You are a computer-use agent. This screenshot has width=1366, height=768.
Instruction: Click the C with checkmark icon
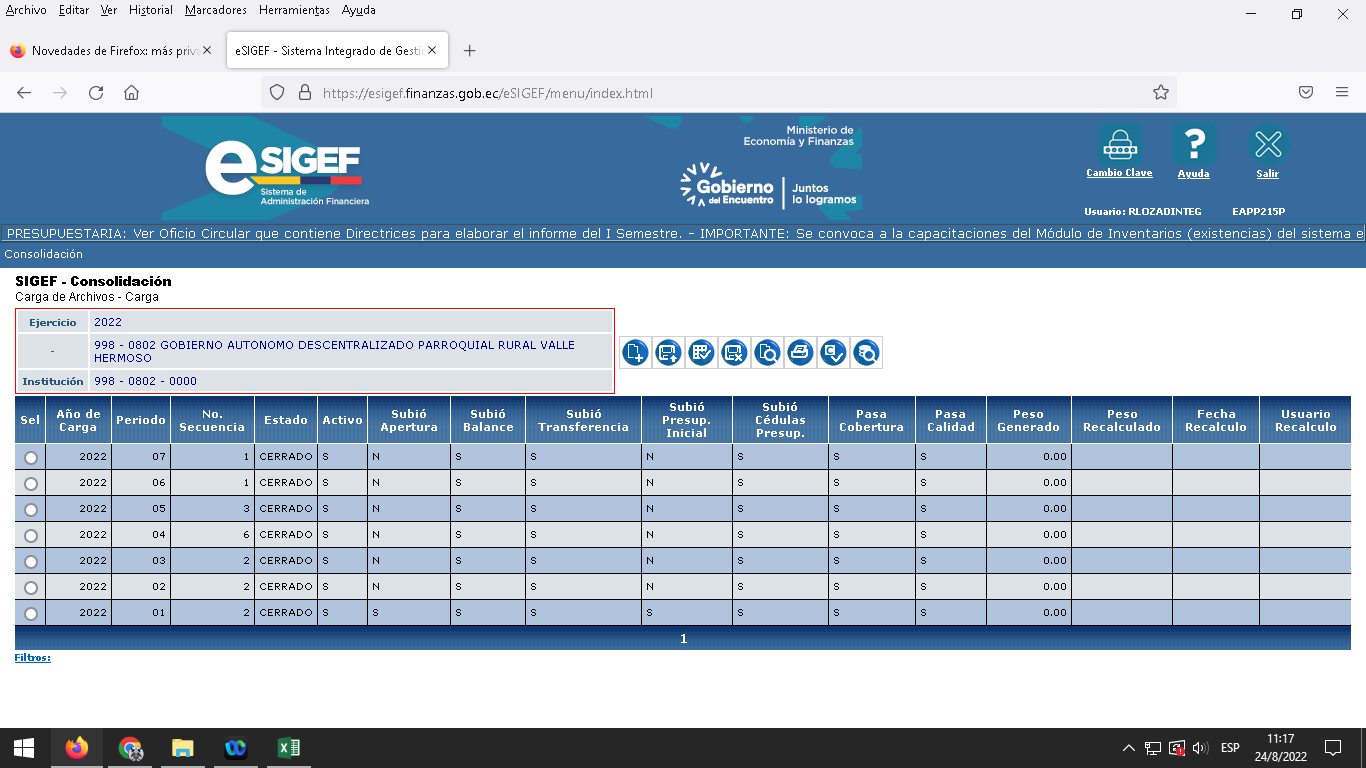833,352
